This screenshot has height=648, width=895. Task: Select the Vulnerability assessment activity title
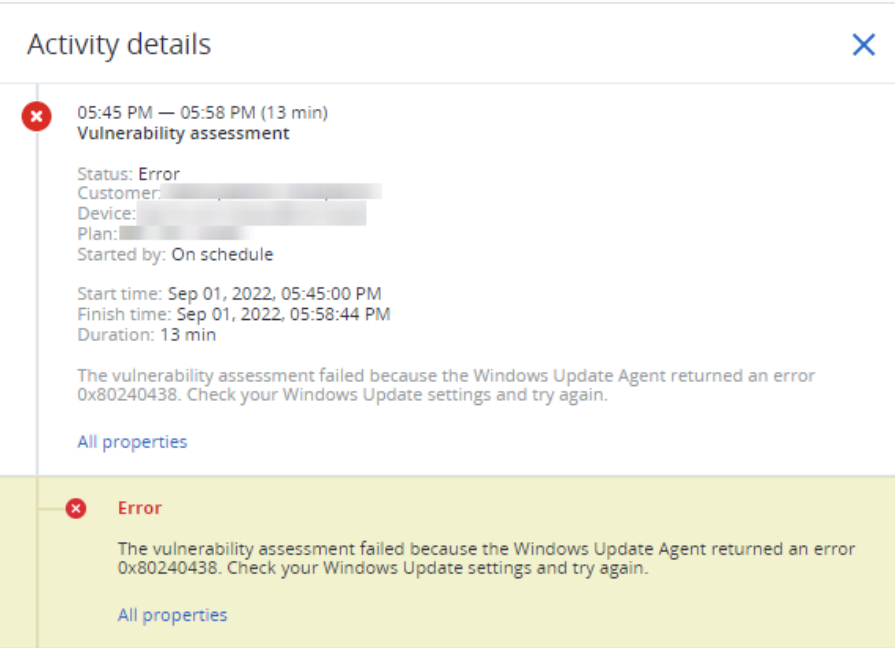[x=183, y=133]
